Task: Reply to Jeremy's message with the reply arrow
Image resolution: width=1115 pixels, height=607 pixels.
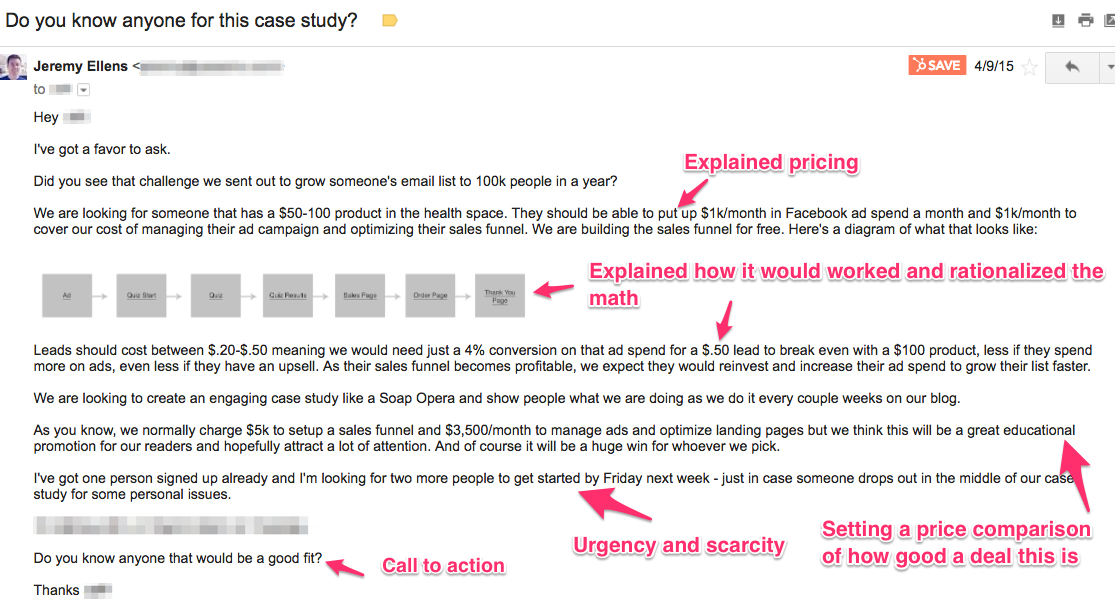Action: click(1072, 66)
